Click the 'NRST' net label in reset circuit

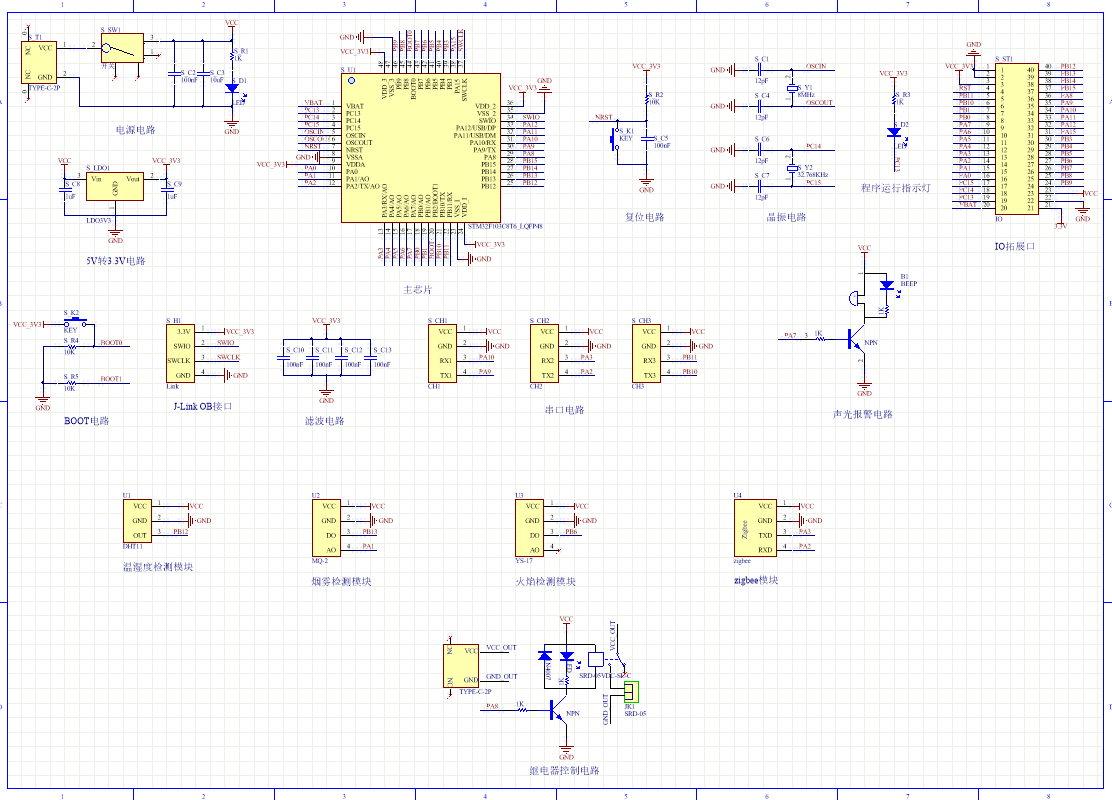pyautogui.click(x=604, y=117)
